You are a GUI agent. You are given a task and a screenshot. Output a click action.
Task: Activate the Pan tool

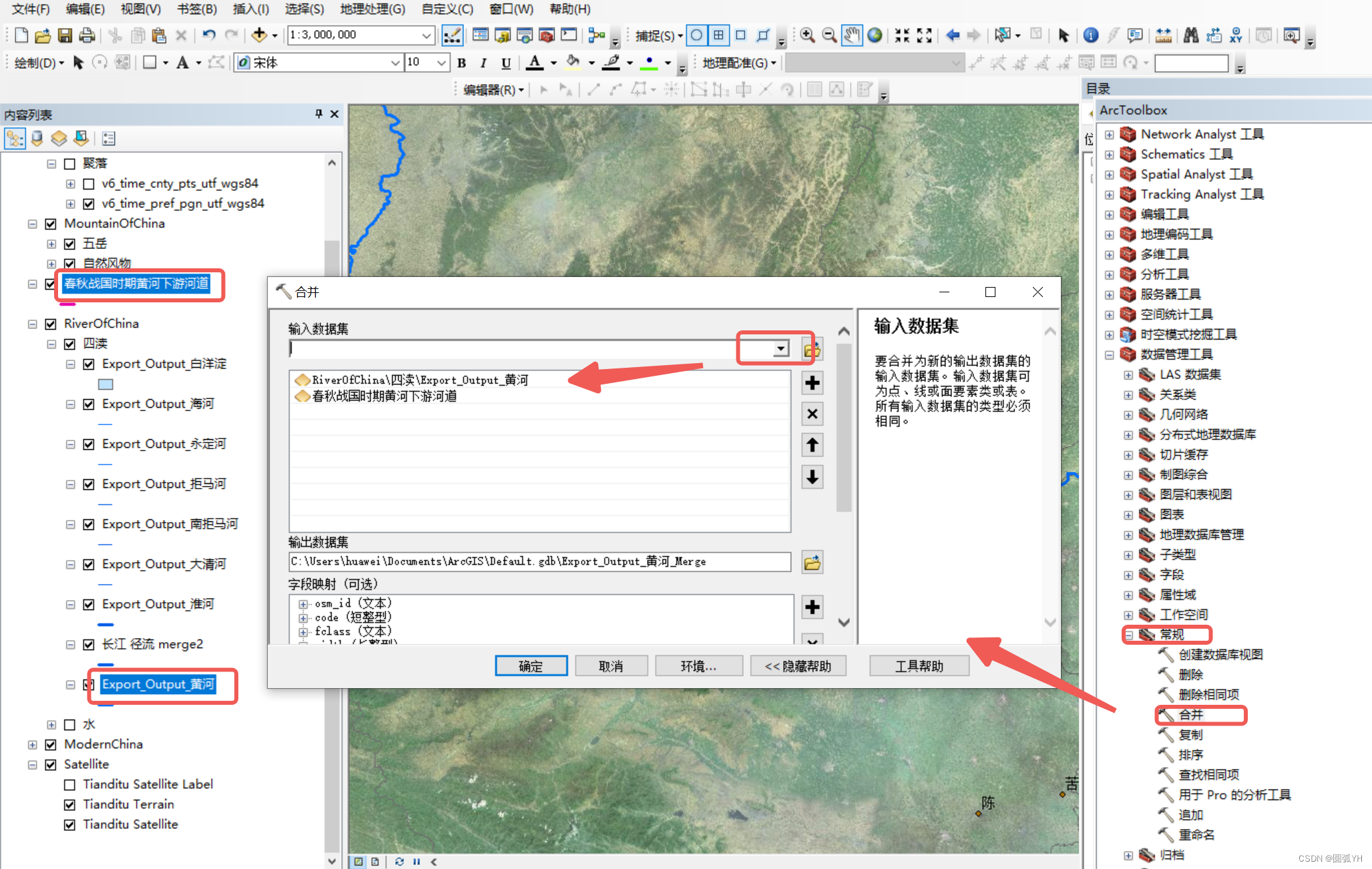(x=851, y=35)
